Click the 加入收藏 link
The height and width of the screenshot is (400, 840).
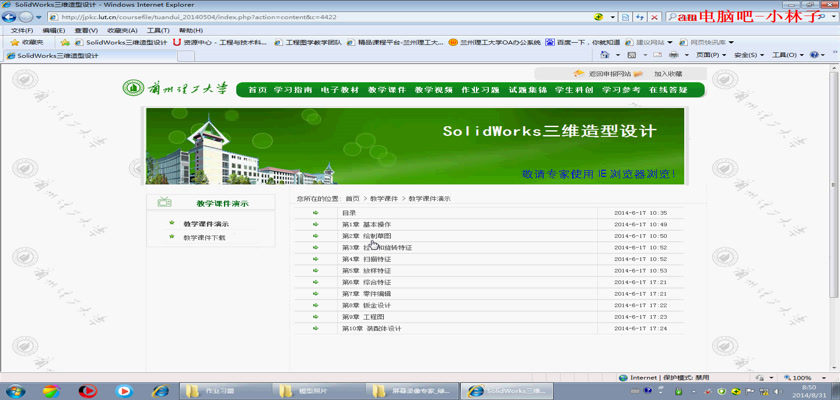point(668,74)
